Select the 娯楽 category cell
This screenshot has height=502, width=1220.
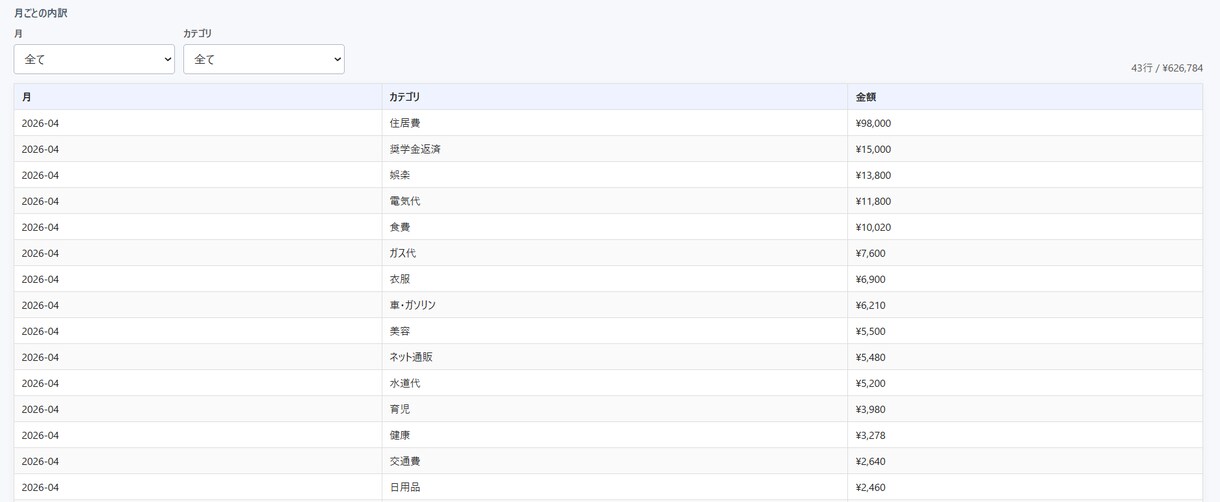pyautogui.click(x=615, y=175)
